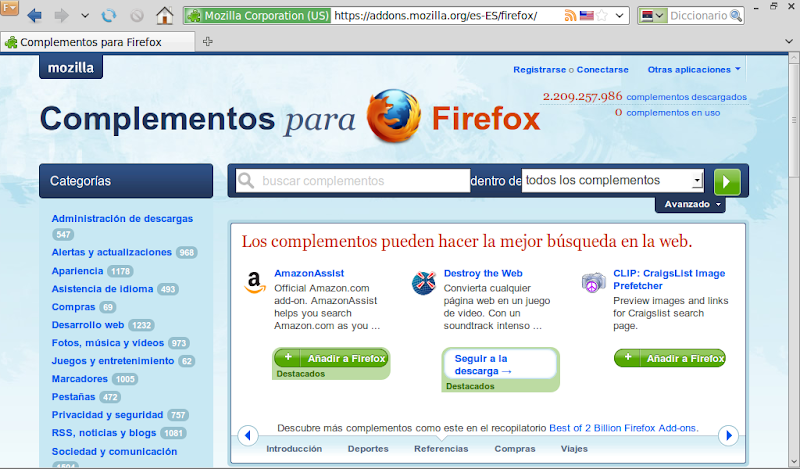This screenshot has width=800, height=469.
Task: Open Administración de descargas category
Action: 122,218
